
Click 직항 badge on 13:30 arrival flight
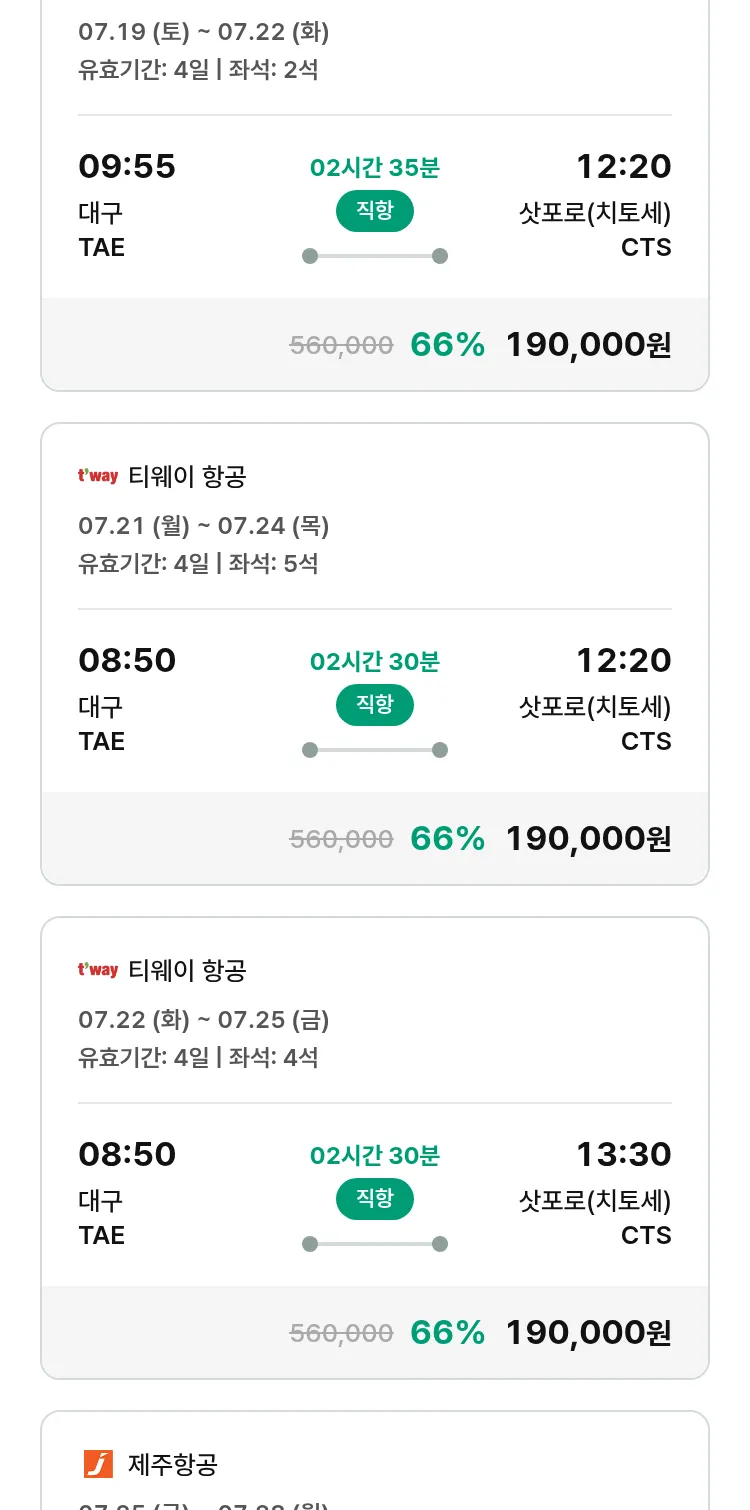[374, 1199]
